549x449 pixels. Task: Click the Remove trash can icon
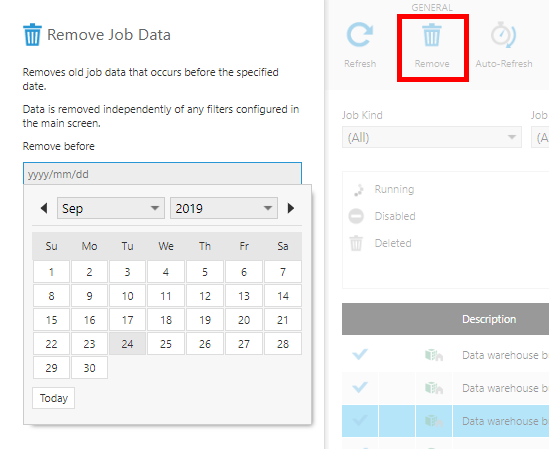point(432,35)
